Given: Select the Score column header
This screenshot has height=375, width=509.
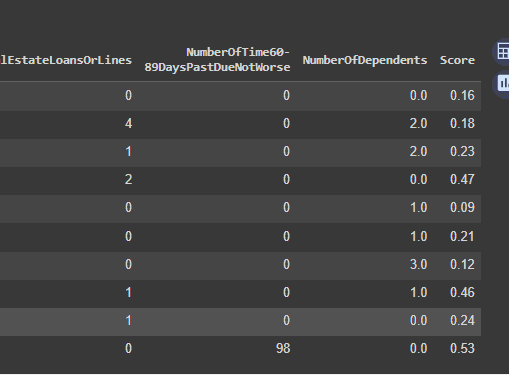Looking at the screenshot, I should coord(457,60).
